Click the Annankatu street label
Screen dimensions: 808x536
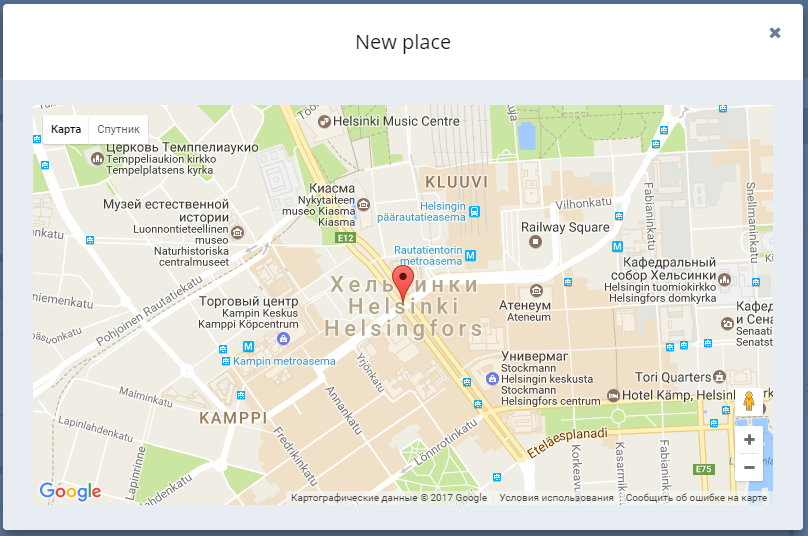point(343,410)
